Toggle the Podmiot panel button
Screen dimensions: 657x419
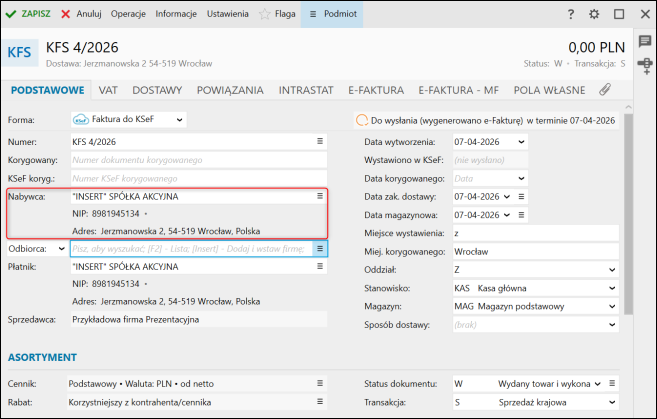[333, 14]
